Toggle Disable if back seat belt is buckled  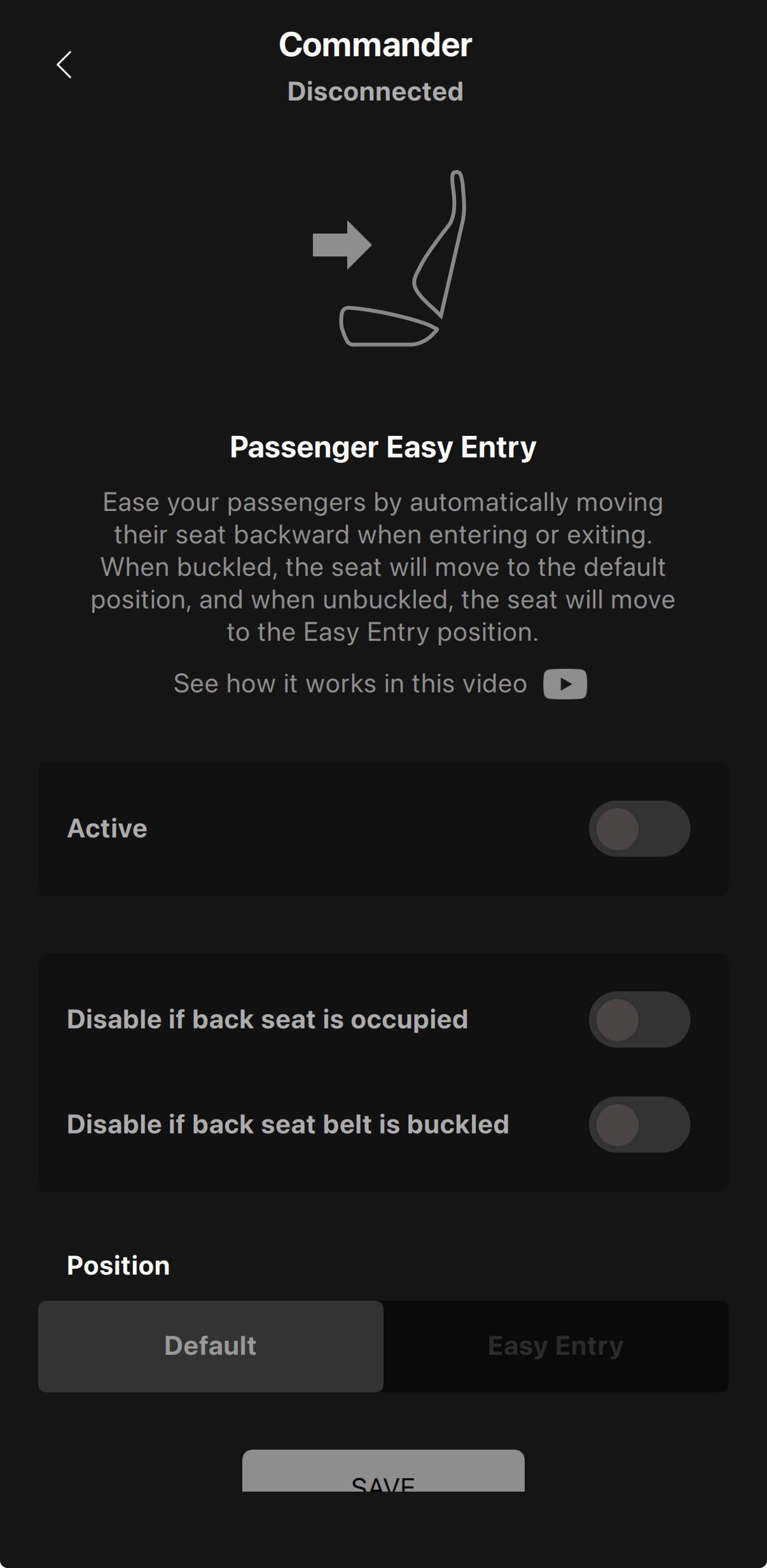click(x=639, y=1124)
